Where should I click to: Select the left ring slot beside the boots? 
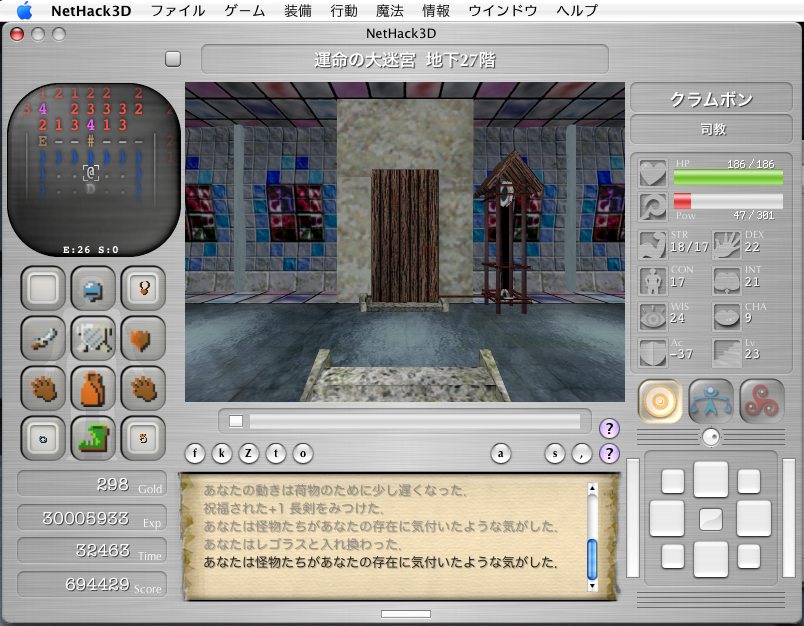point(43,438)
